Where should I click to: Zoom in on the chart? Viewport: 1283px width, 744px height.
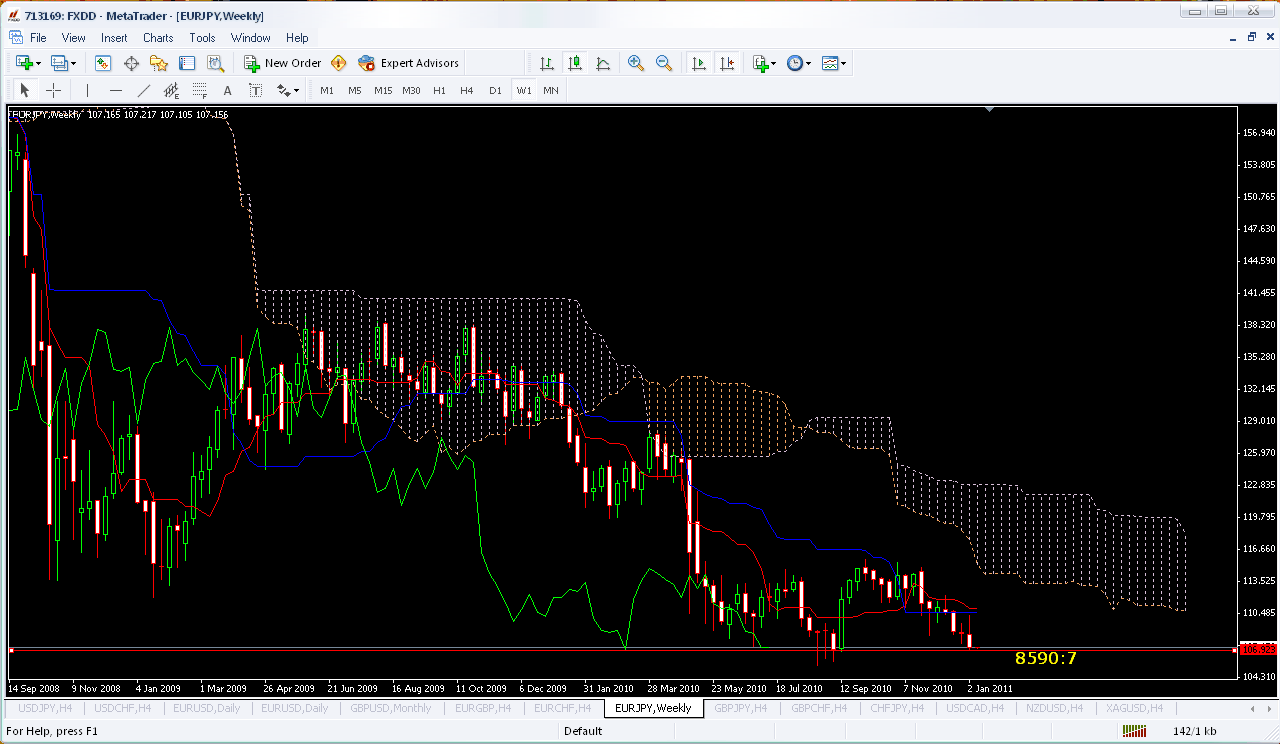point(636,63)
